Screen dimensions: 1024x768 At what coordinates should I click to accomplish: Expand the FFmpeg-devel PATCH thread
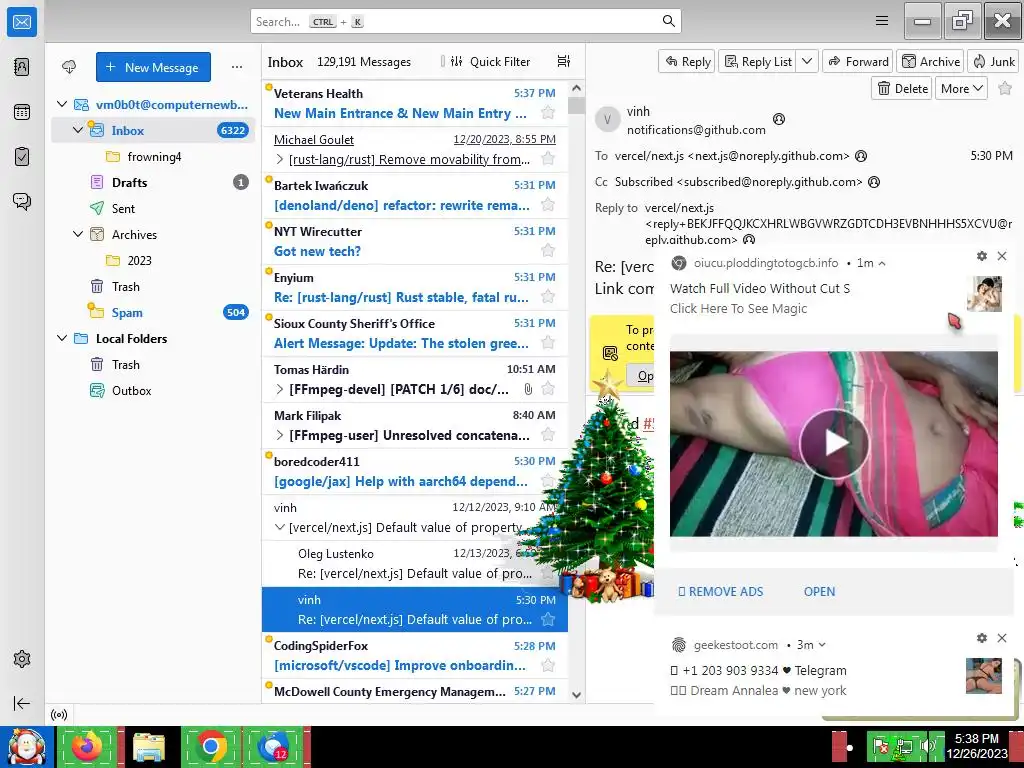click(x=280, y=389)
